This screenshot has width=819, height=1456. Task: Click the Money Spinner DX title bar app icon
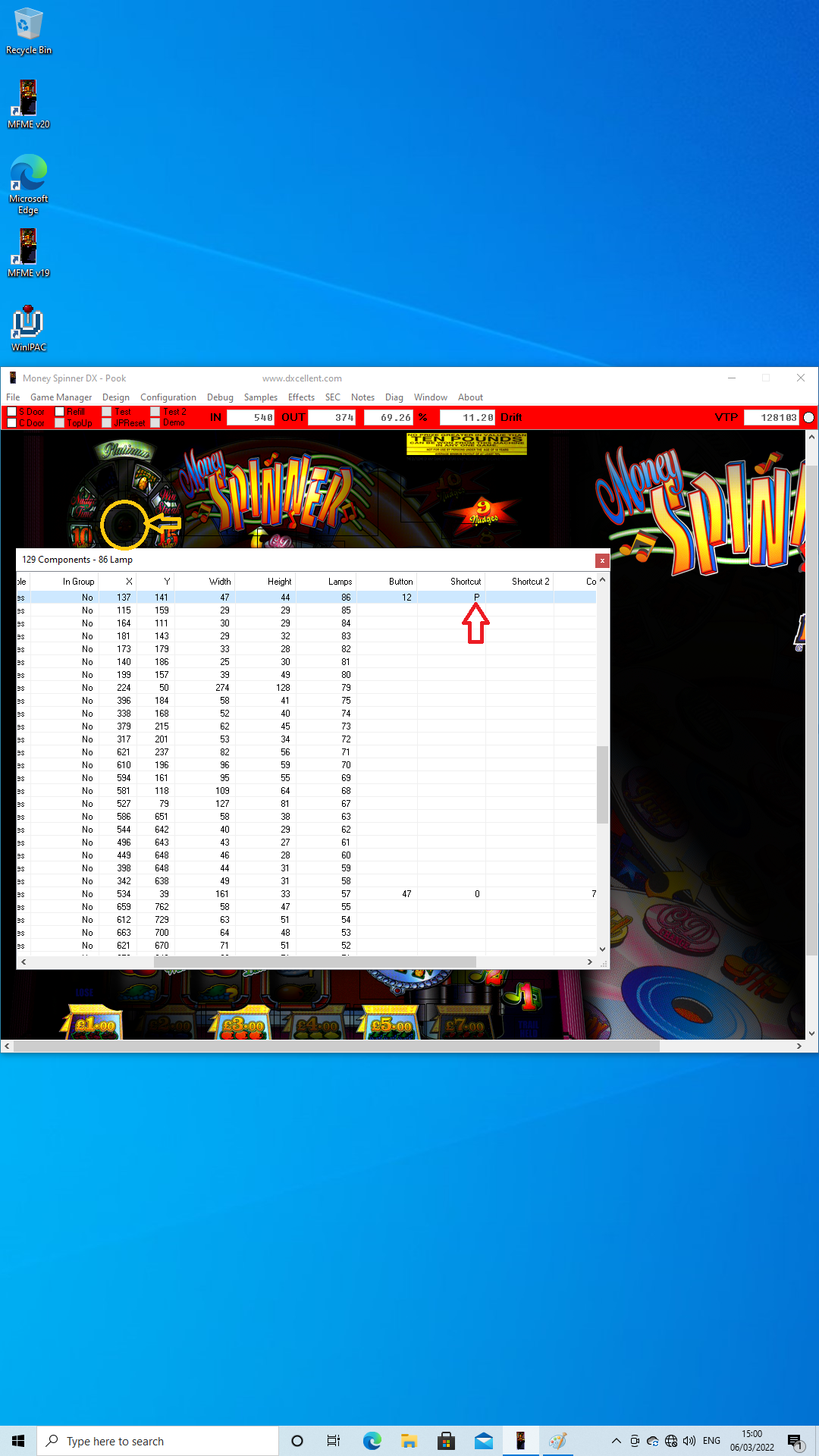click(12, 378)
